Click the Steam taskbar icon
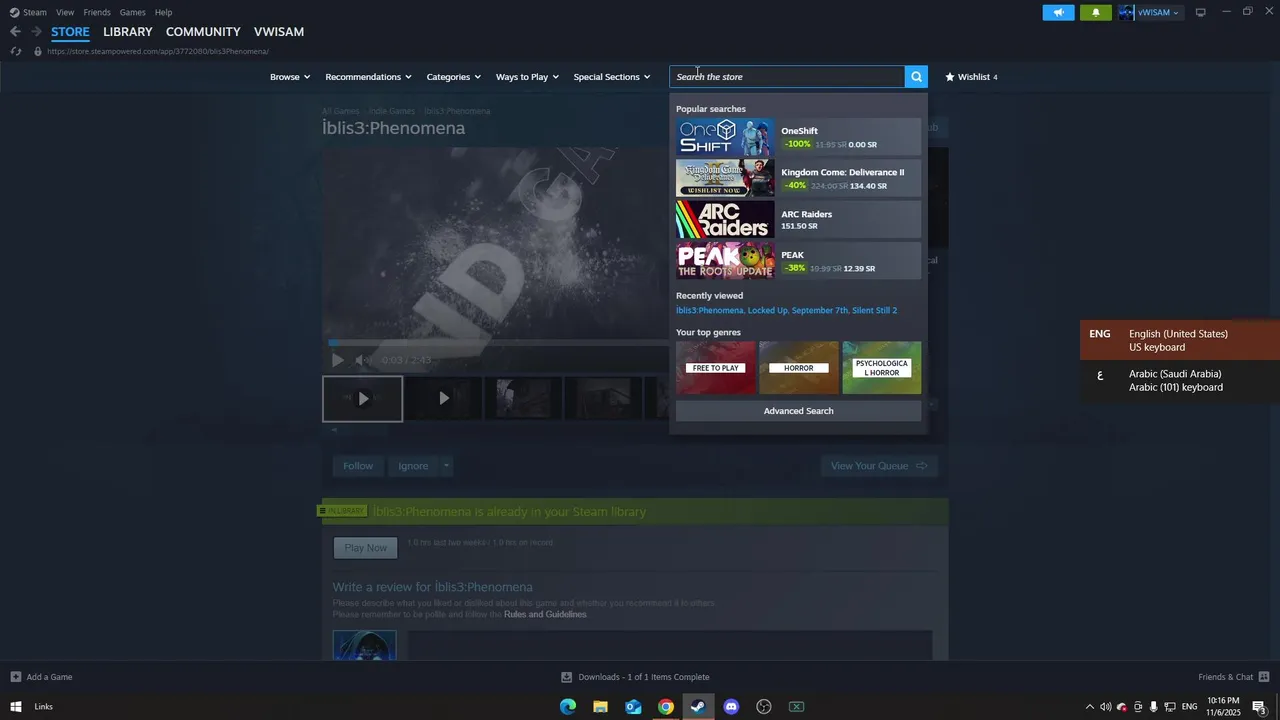The image size is (1280, 720). pyautogui.click(x=698, y=707)
